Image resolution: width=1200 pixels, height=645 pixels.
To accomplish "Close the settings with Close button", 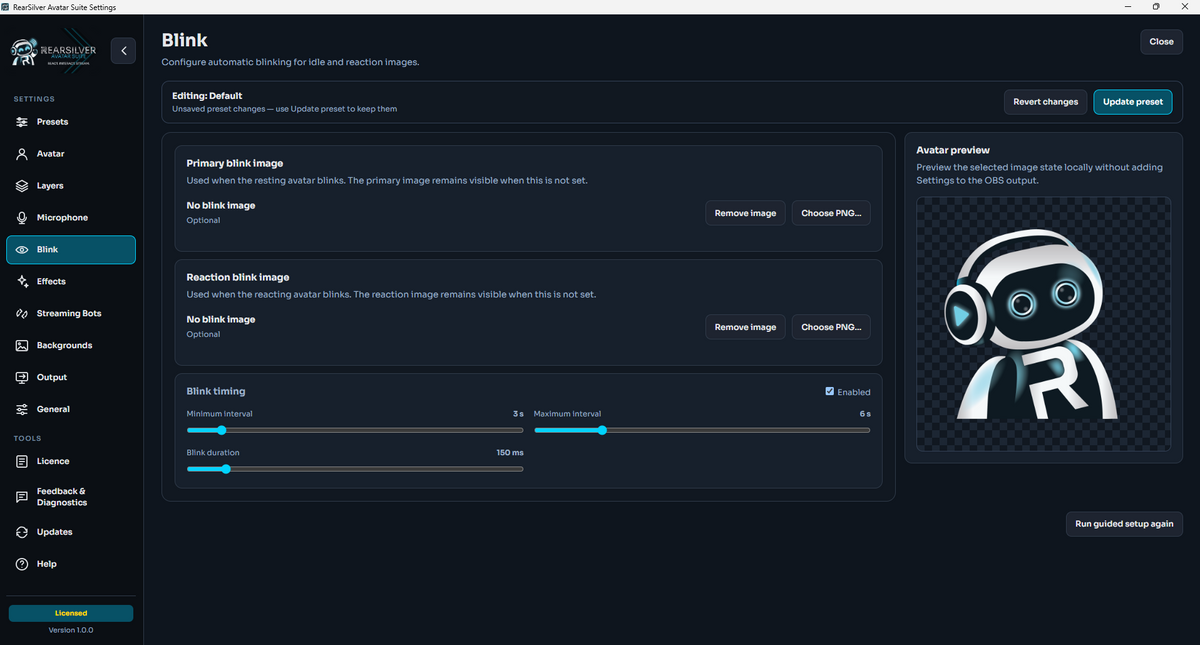I will pos(1161,42).
